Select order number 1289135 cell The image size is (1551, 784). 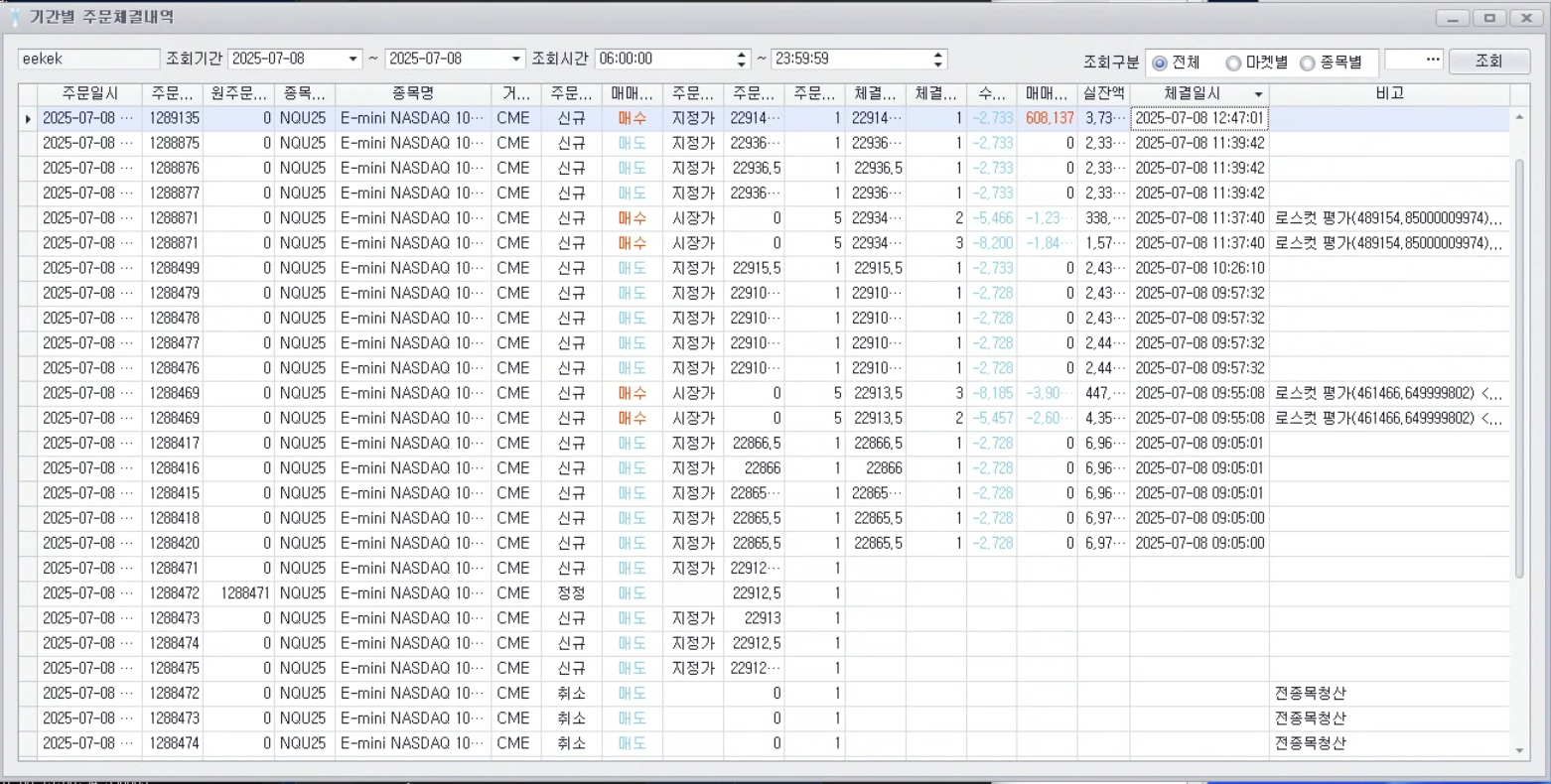[173, 118]
